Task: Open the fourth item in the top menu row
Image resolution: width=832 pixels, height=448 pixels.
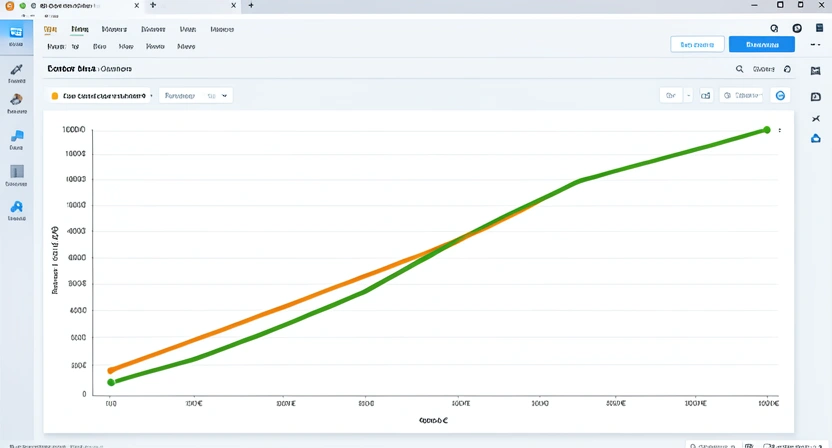Action: click(153, 29)
